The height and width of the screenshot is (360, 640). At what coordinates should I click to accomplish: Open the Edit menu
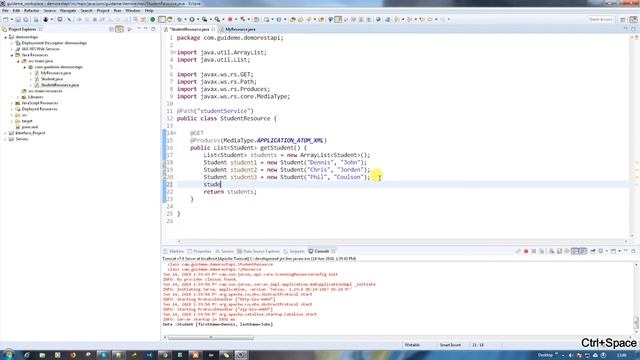(16, 11)
